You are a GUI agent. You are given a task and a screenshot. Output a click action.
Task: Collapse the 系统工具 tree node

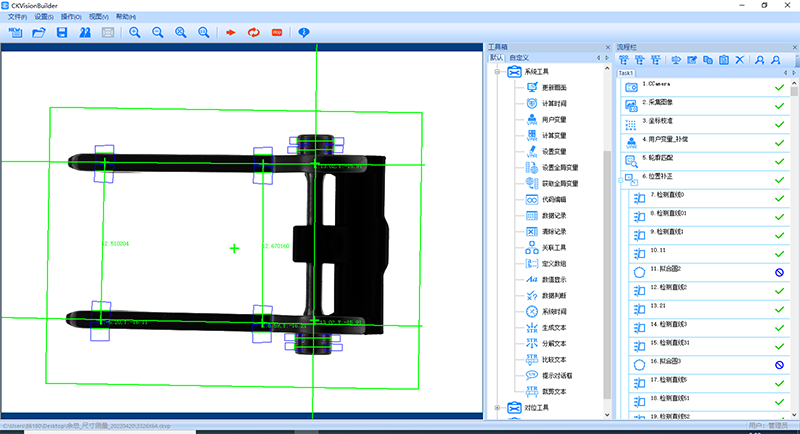[x=498, y=72]
